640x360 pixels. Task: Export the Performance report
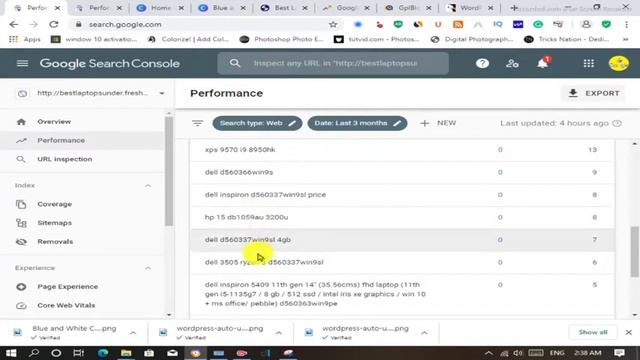[594, 93]
